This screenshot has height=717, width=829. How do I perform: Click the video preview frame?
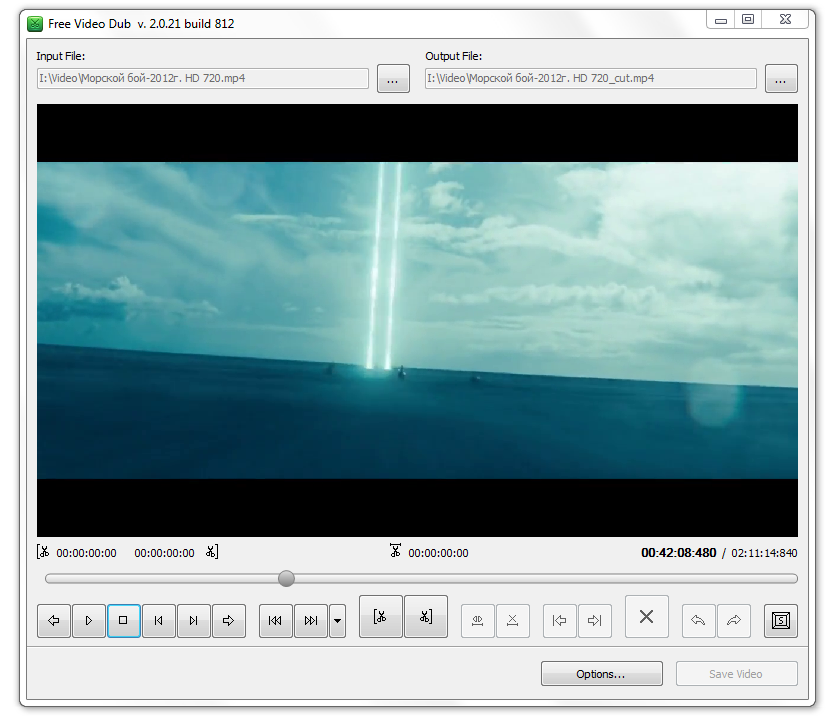(417, 320)
